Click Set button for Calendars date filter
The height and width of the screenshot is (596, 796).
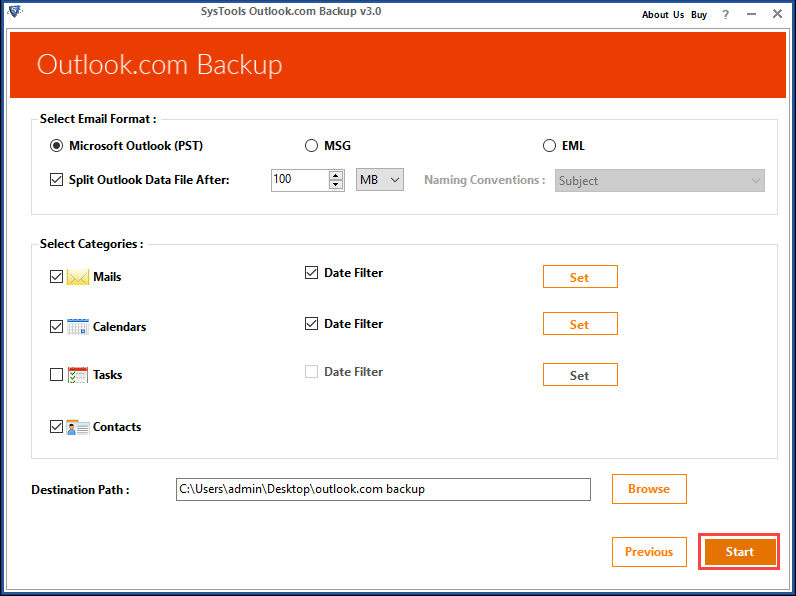pyautogui.click(x=580, y=324)
